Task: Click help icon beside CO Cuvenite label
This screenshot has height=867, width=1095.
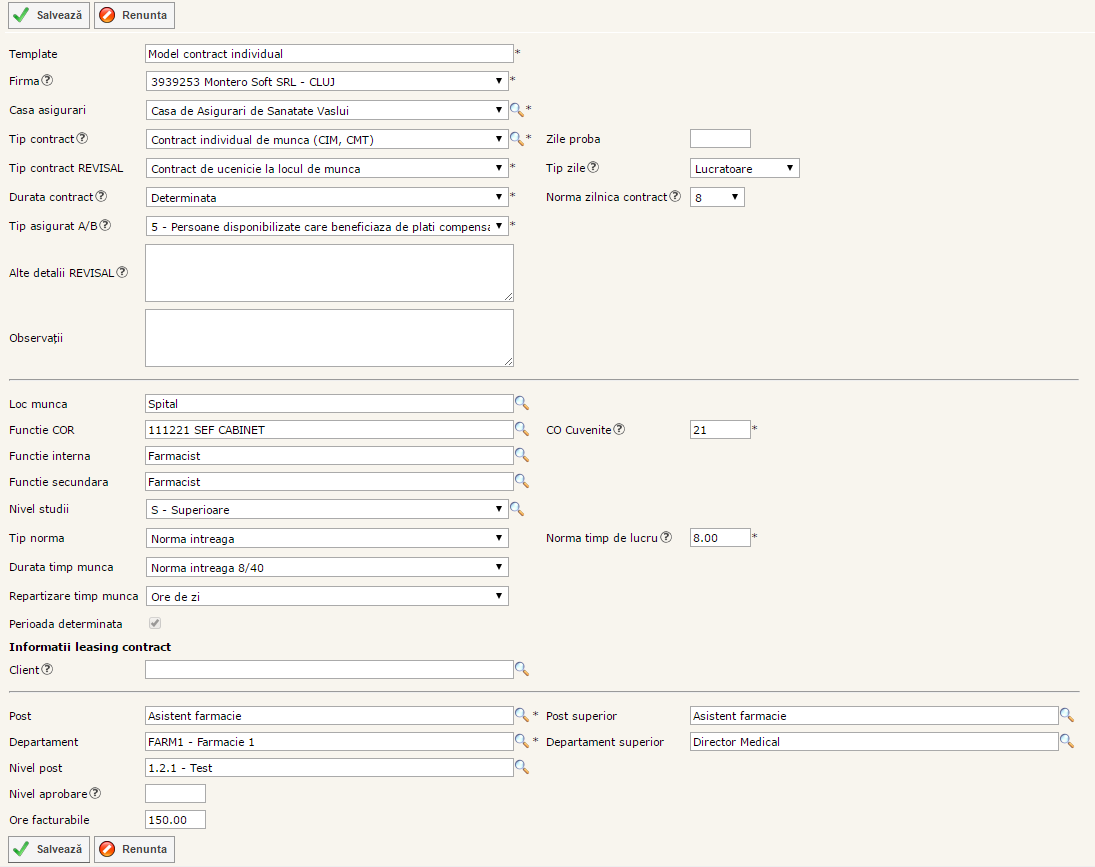Action: point(619,430)
